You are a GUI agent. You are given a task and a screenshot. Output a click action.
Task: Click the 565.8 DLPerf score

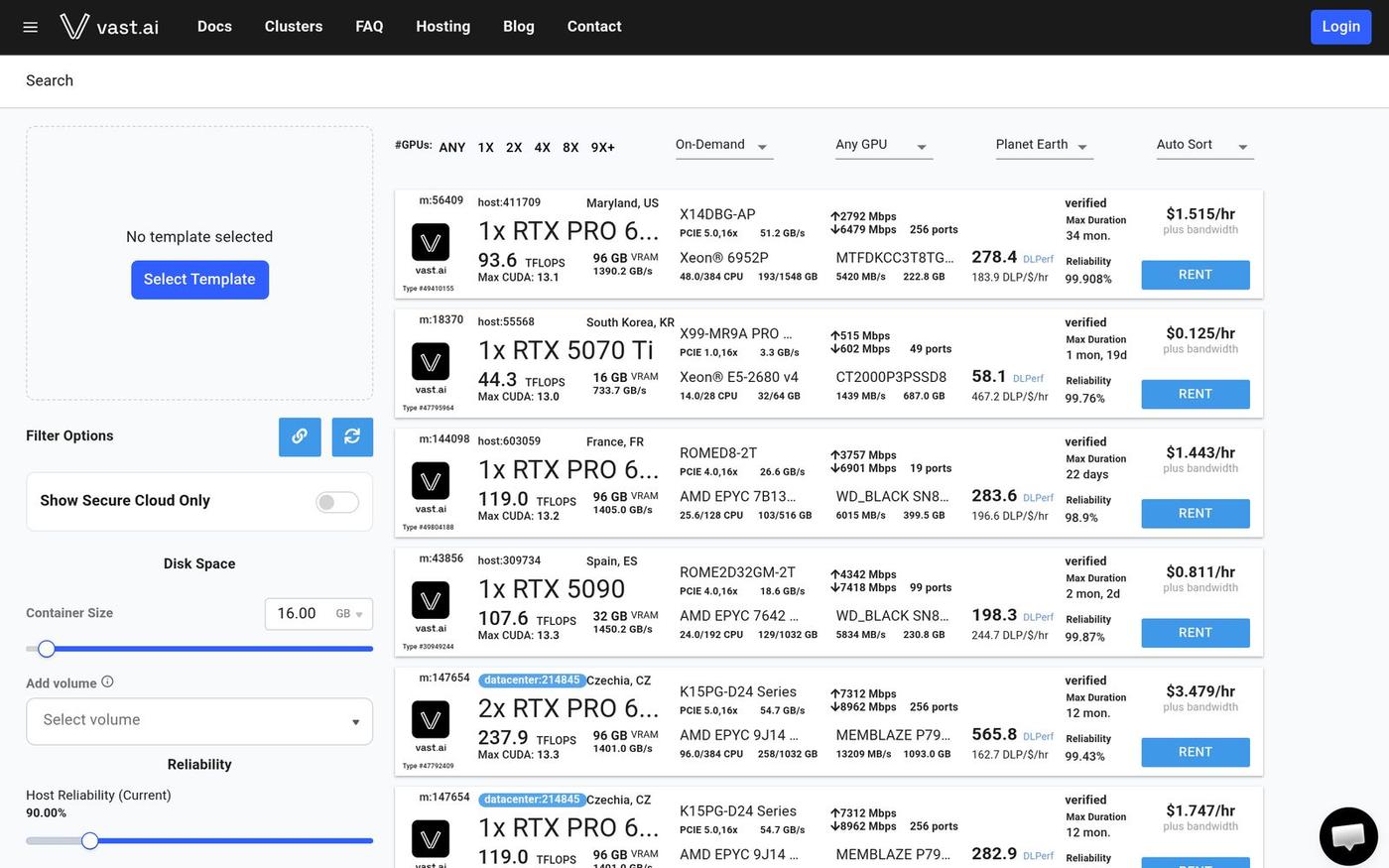[994, 735]
